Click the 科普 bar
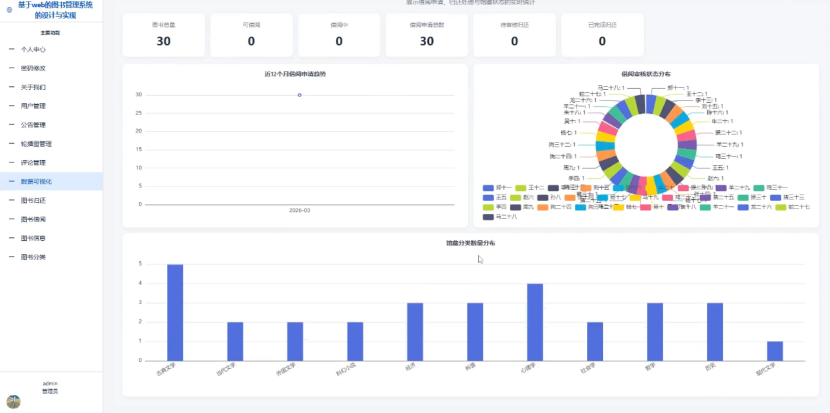 475,332
